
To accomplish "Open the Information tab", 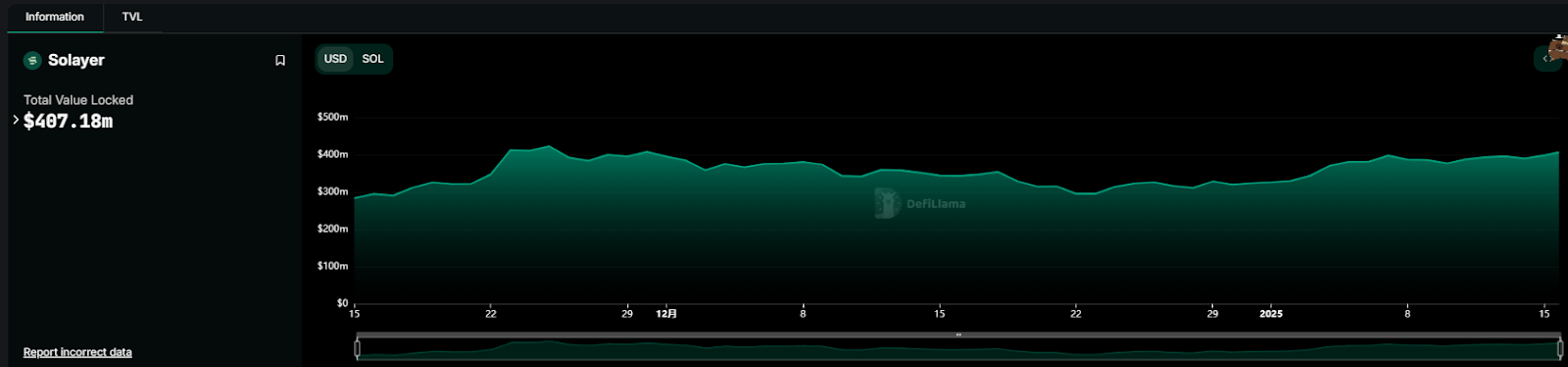I will 55,17.
